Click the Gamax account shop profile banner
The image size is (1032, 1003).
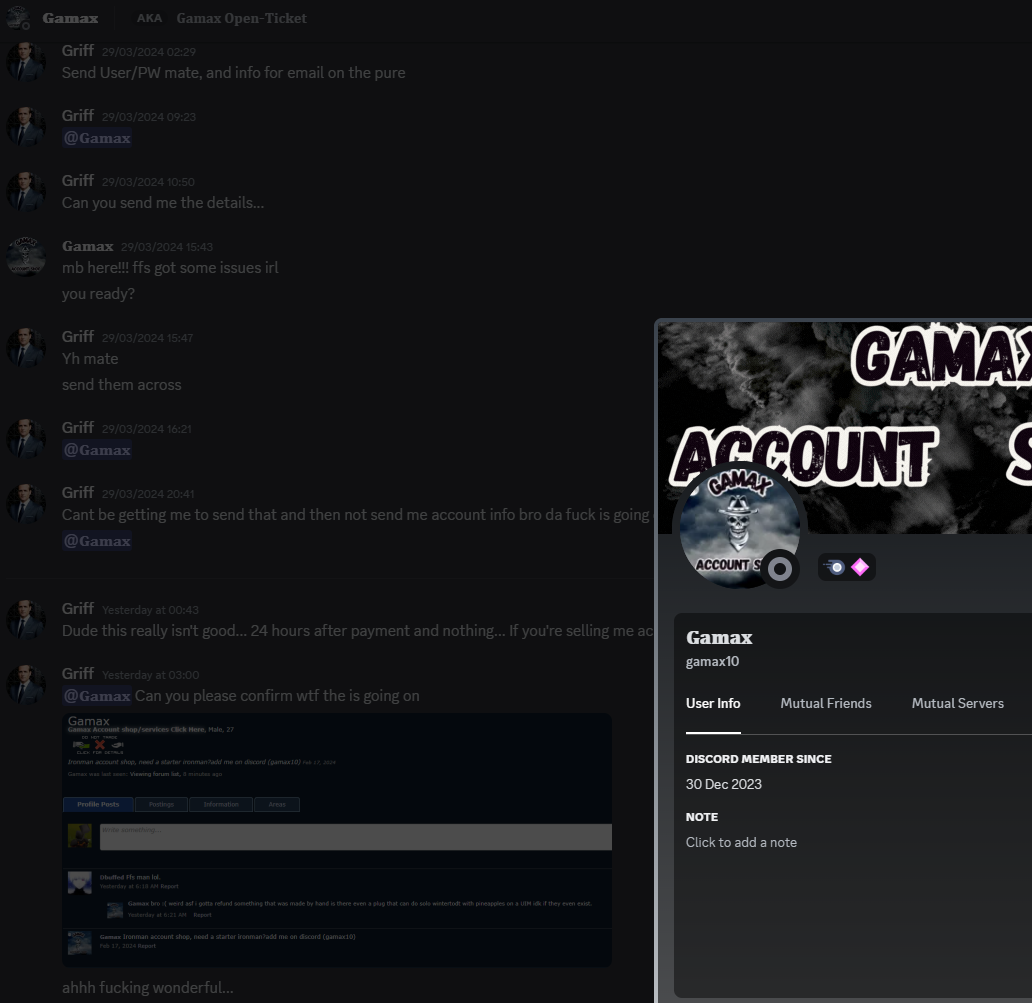tap(845, 426)
